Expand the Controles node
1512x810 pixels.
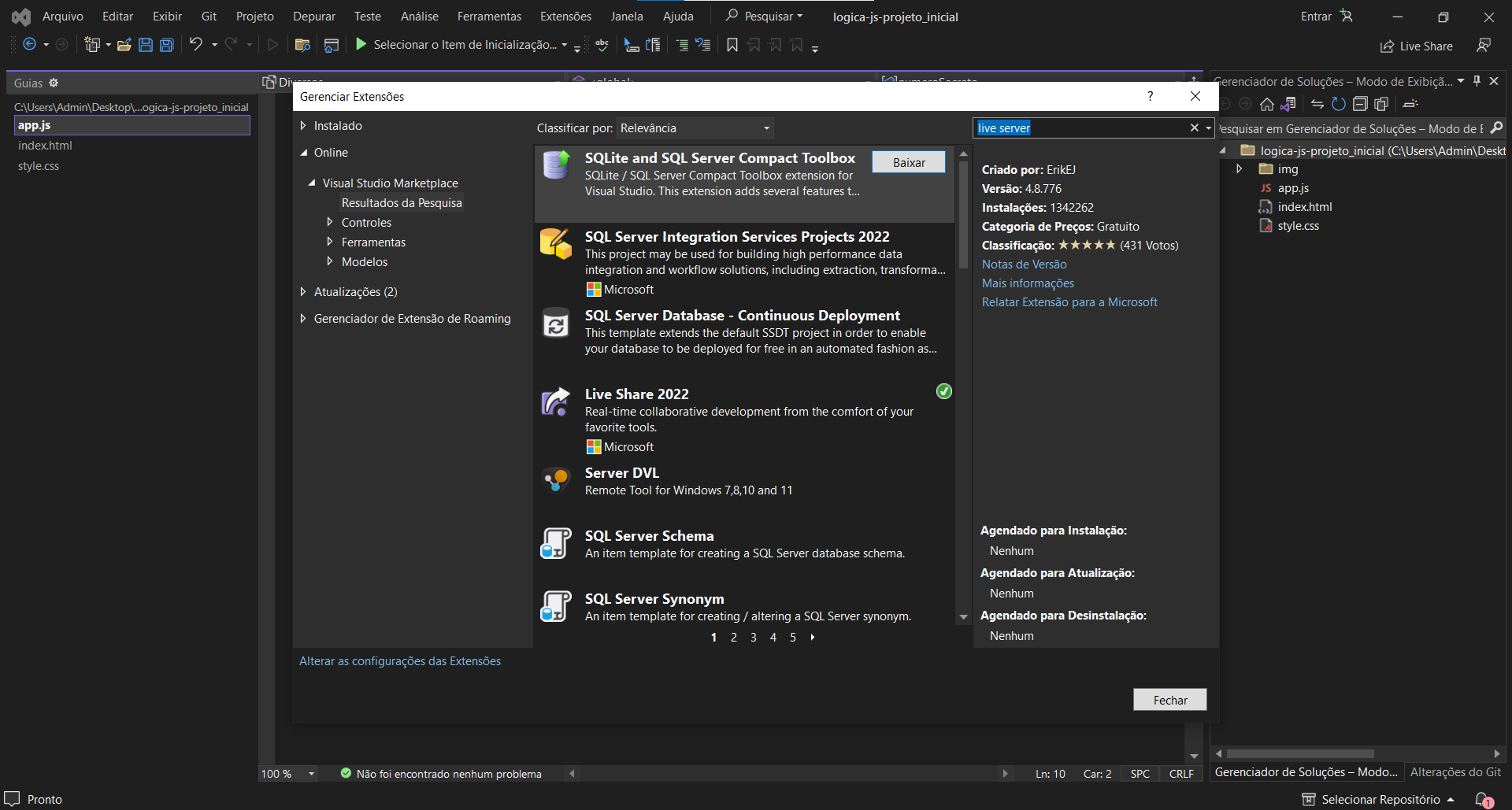pyautogui.click(x=330, y=222)
